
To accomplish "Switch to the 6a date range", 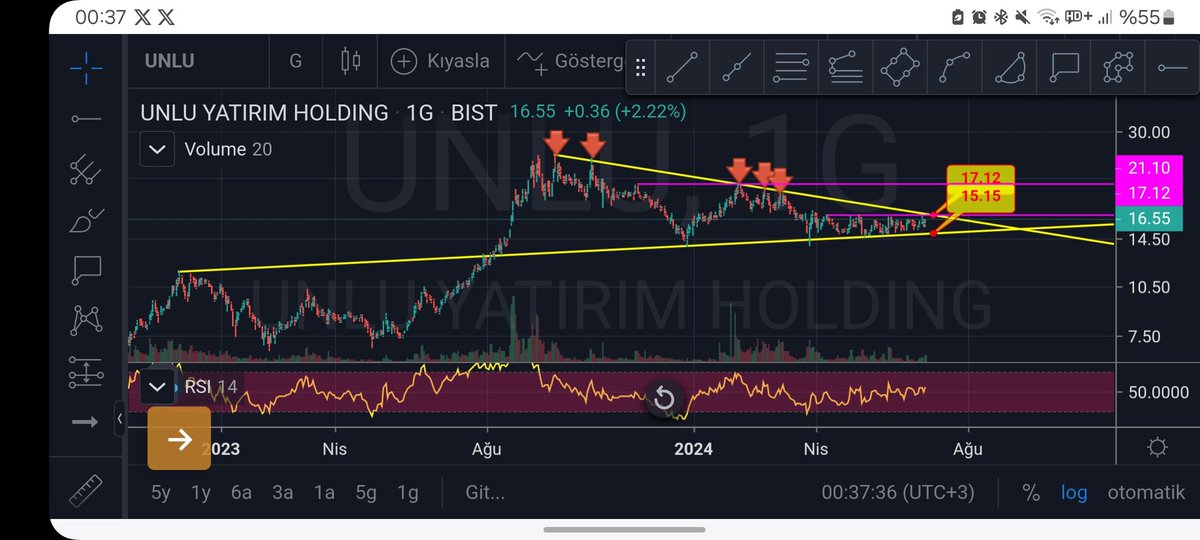I will coord(241,492).
